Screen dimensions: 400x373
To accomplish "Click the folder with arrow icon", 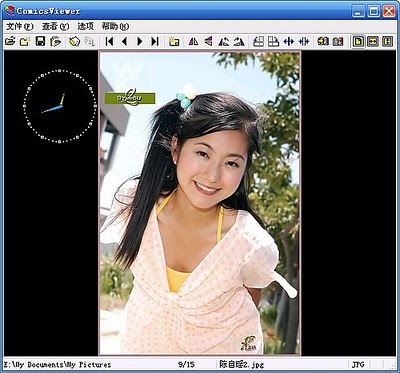I will (x=55, y=42).
